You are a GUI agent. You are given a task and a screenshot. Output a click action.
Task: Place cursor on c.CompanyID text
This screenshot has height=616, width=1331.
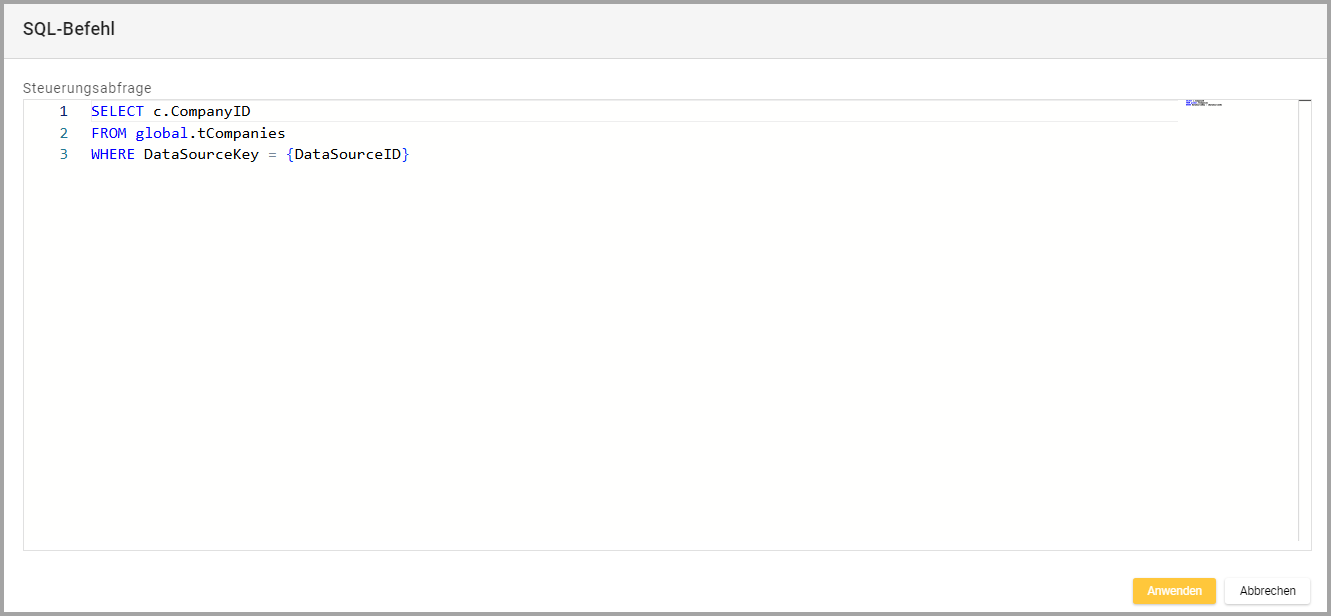(201, 111)
